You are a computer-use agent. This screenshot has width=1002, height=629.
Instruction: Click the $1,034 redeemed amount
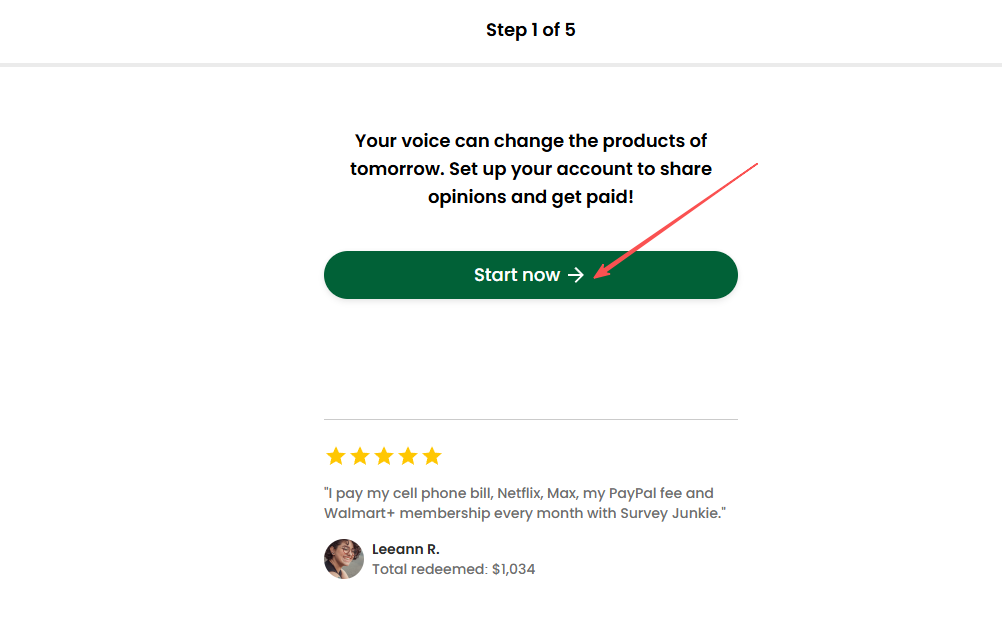[x=513, y=569]
